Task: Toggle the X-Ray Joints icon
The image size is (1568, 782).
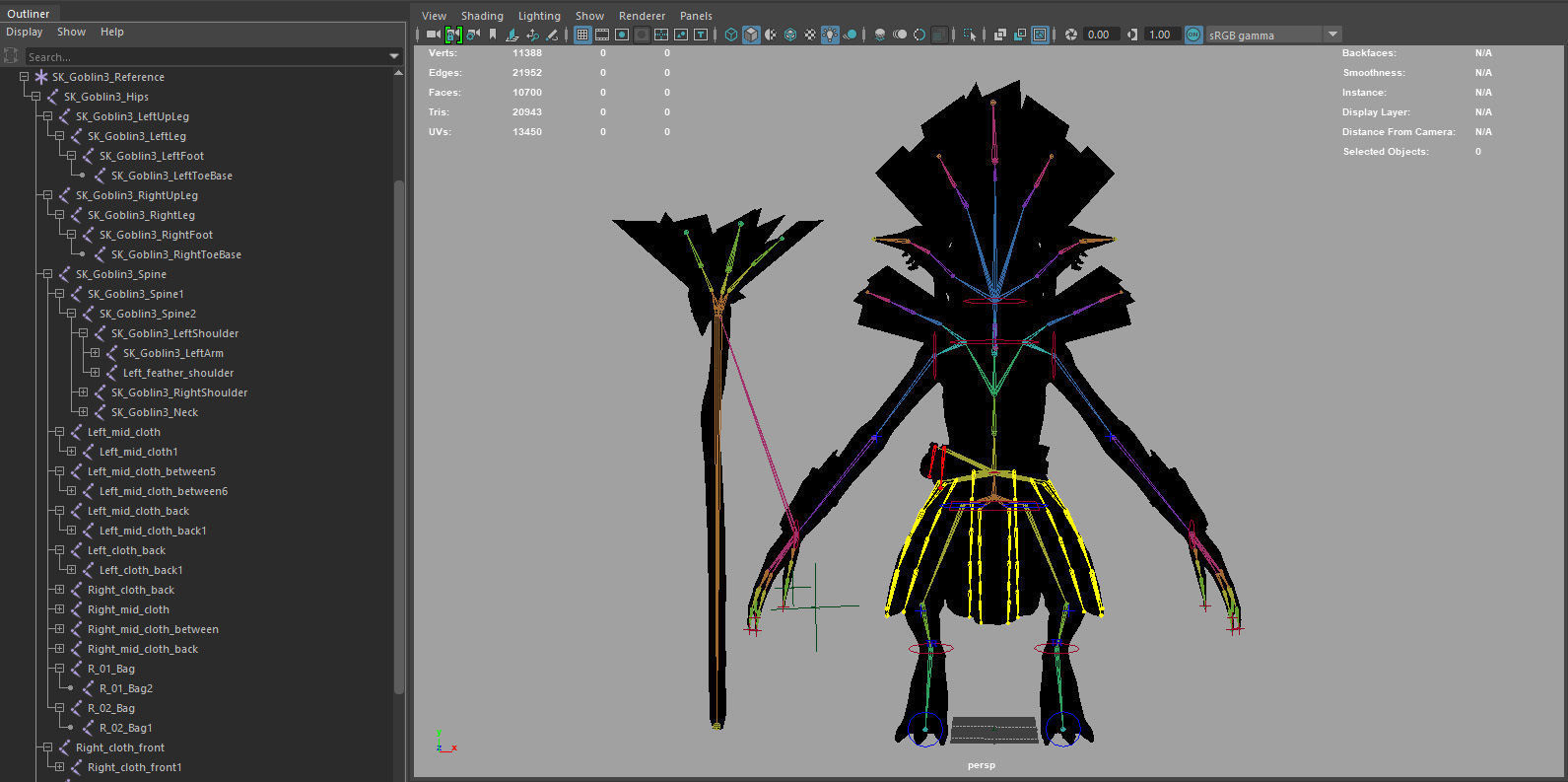Action: click(x=1040, y=35)
